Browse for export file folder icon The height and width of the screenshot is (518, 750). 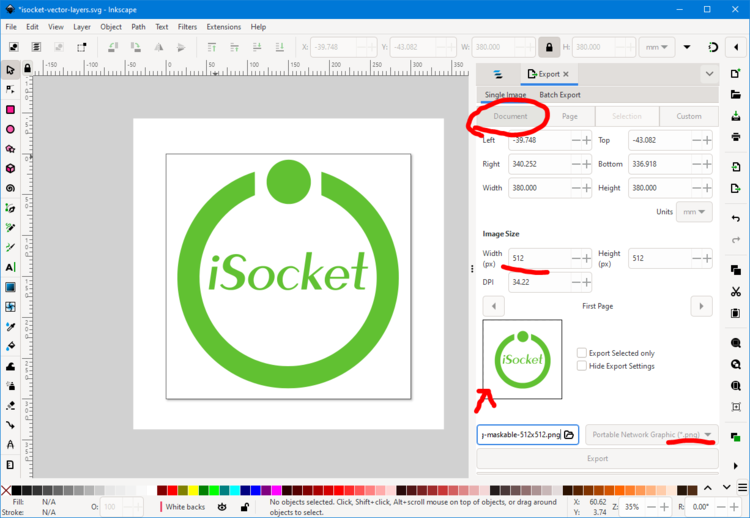(569, 435)
